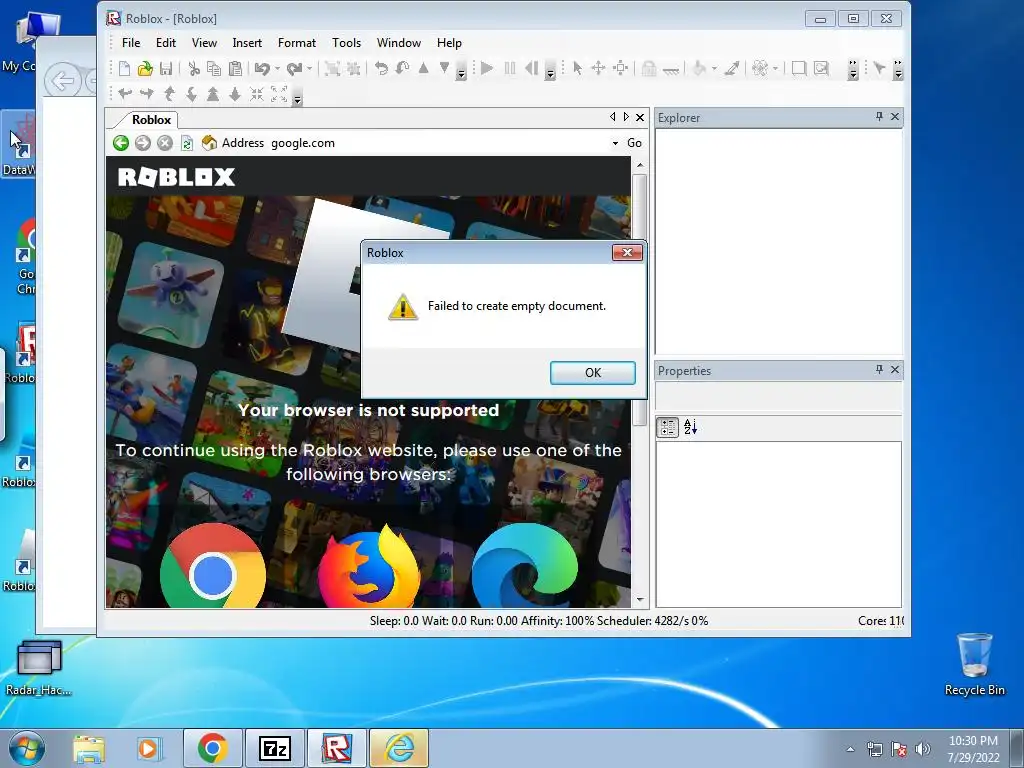Screen dimensions: 1024x768
Task: Open the View menu
Action: pos(204,42)
